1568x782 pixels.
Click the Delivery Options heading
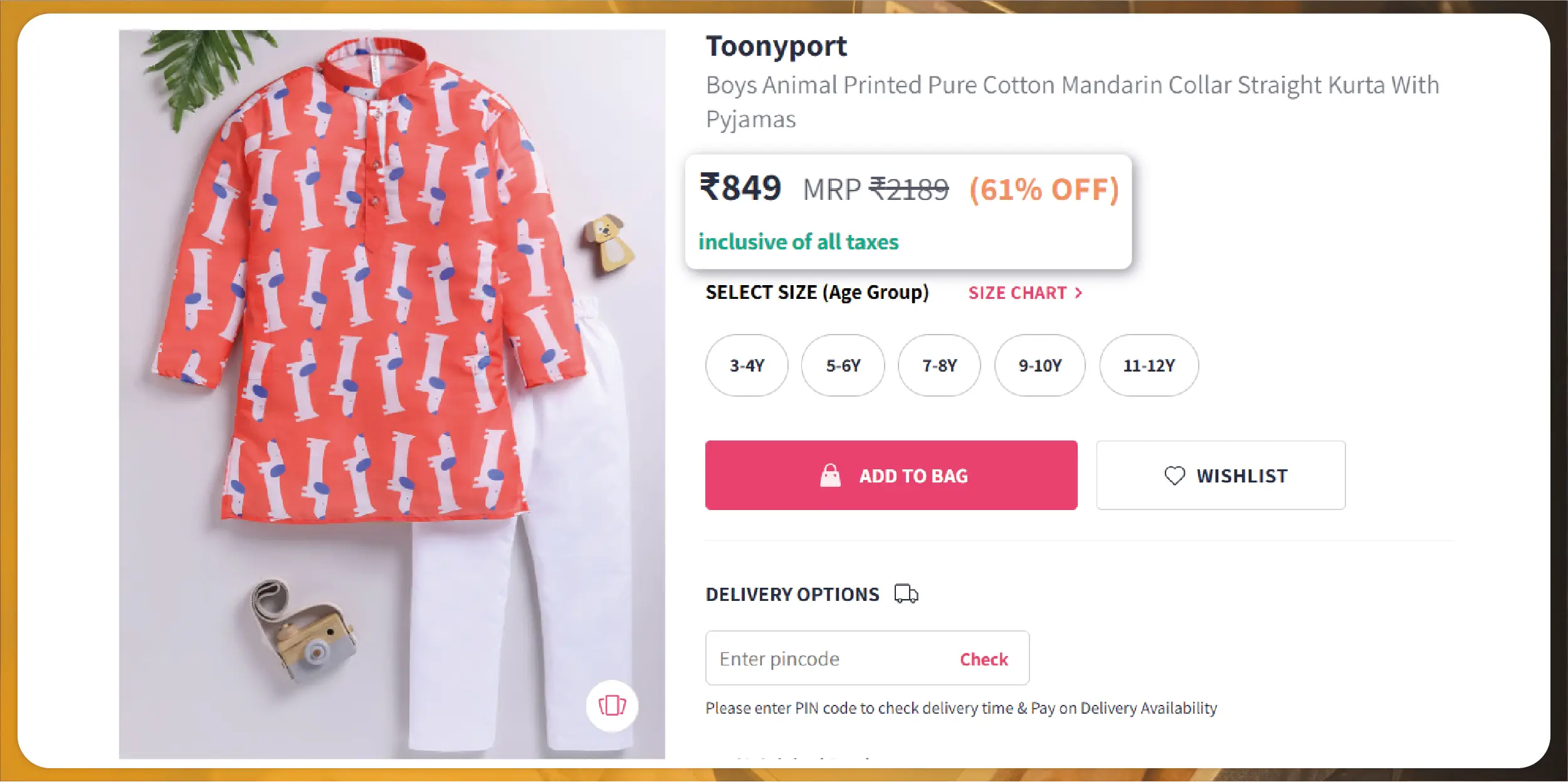(x=792, y=594)
